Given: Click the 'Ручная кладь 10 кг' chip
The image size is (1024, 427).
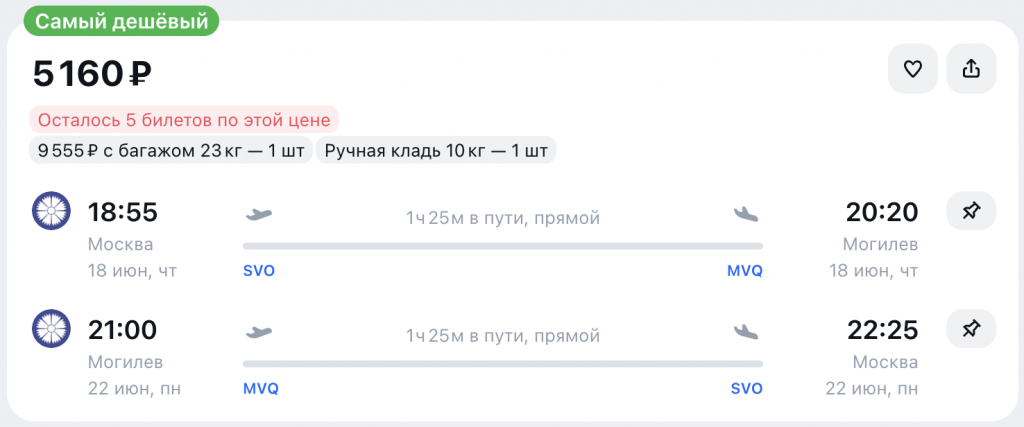Looking at the screenshot, I should tap(436, 152).
